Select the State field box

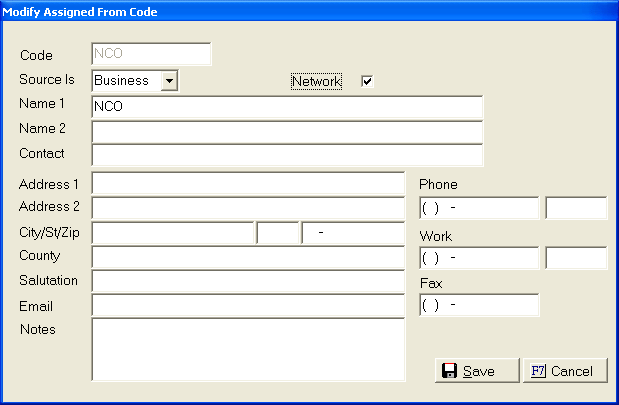[278, 233]
